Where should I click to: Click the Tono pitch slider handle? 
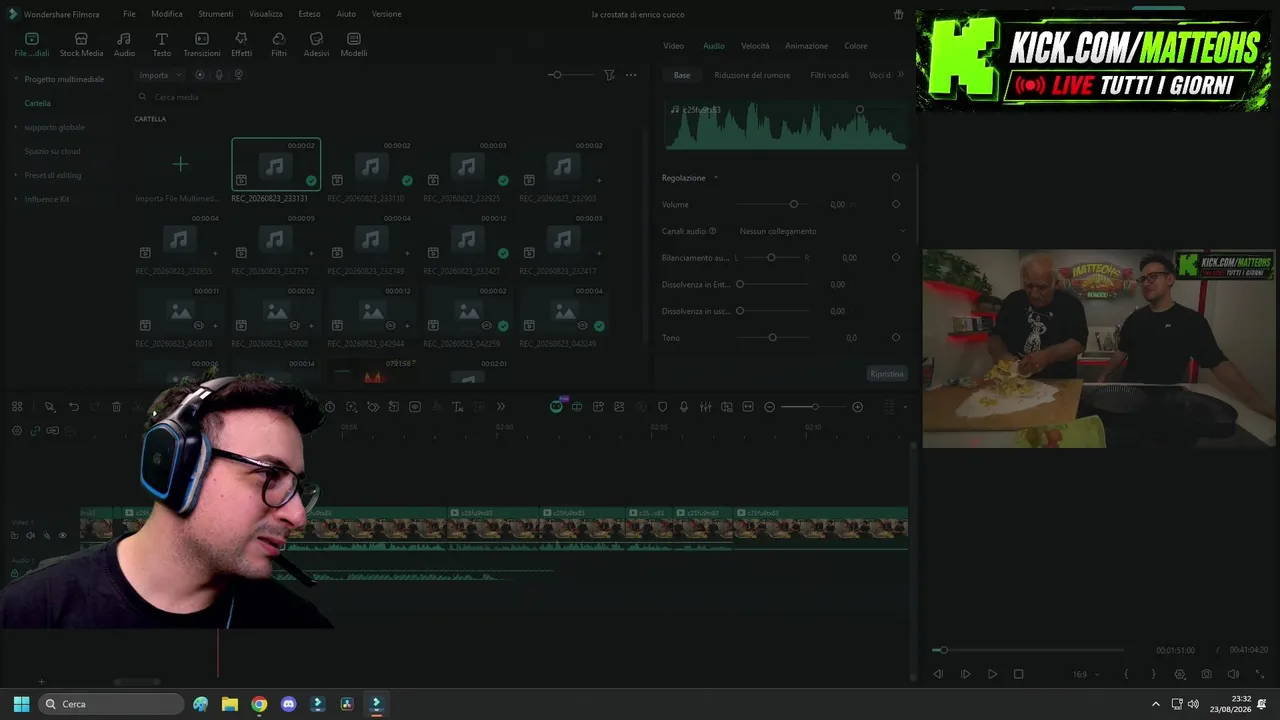(x=772, y=338)
